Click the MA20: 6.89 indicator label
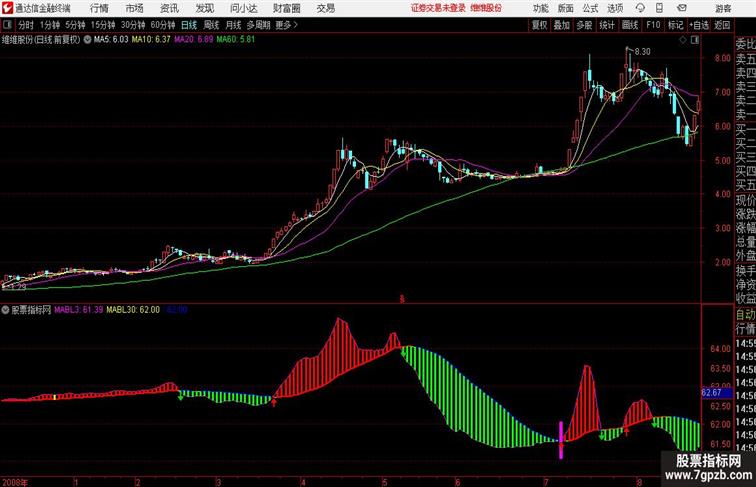Image resolution: width=756 pixels, height=487 pixels. 193,40
